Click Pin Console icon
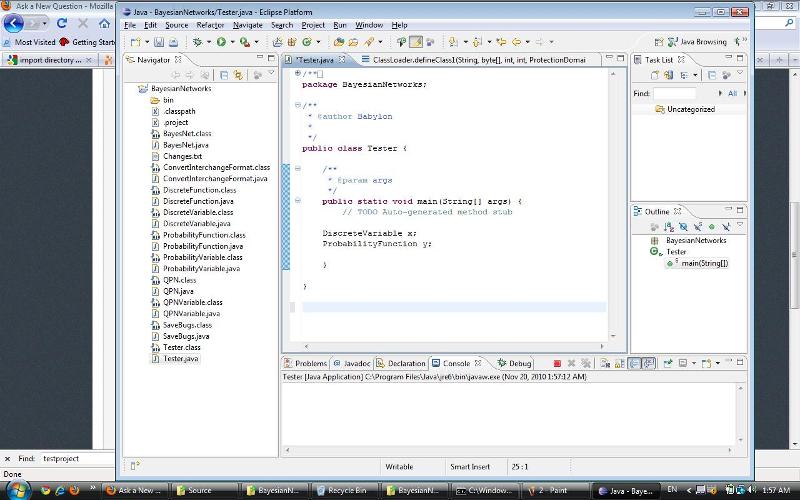This screenshot has height=500, width=800. click(x=667, y=363)
